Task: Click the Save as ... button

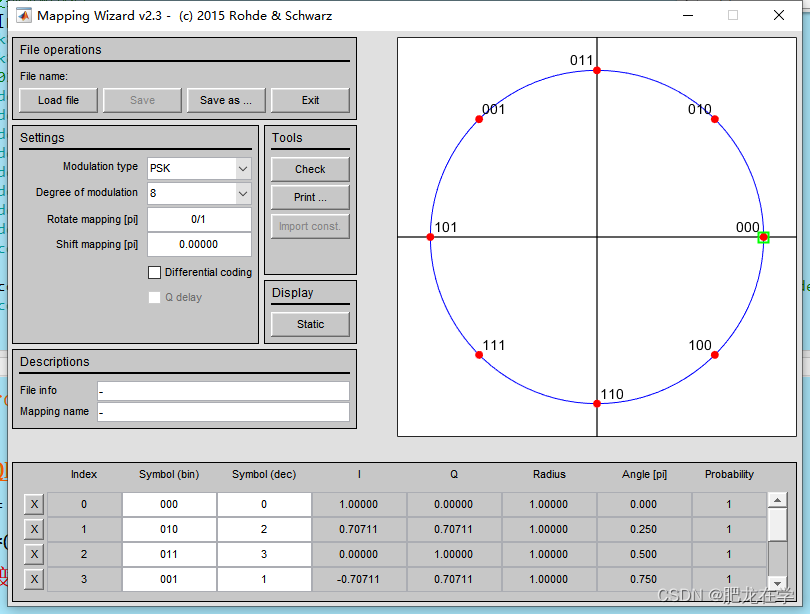Action: [226, 100]
